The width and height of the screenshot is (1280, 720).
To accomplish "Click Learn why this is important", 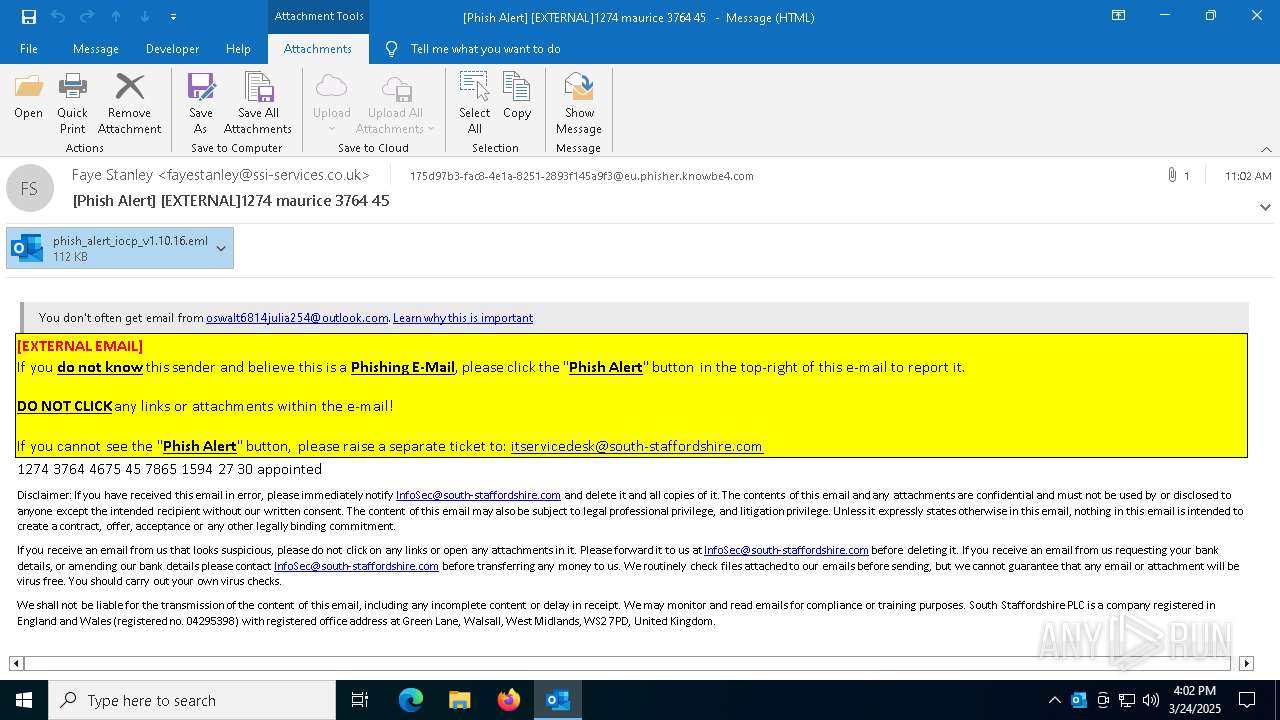I will pyautogui.click(x=463, y=318).
